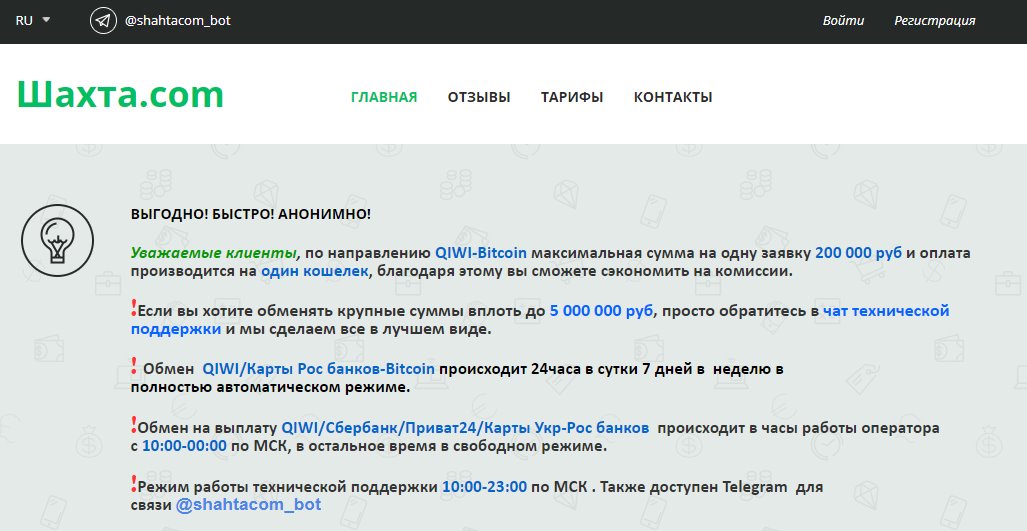Click the QIWI-Bitcoin text
Screen dimensions: 1027x531
coord(481,253)
